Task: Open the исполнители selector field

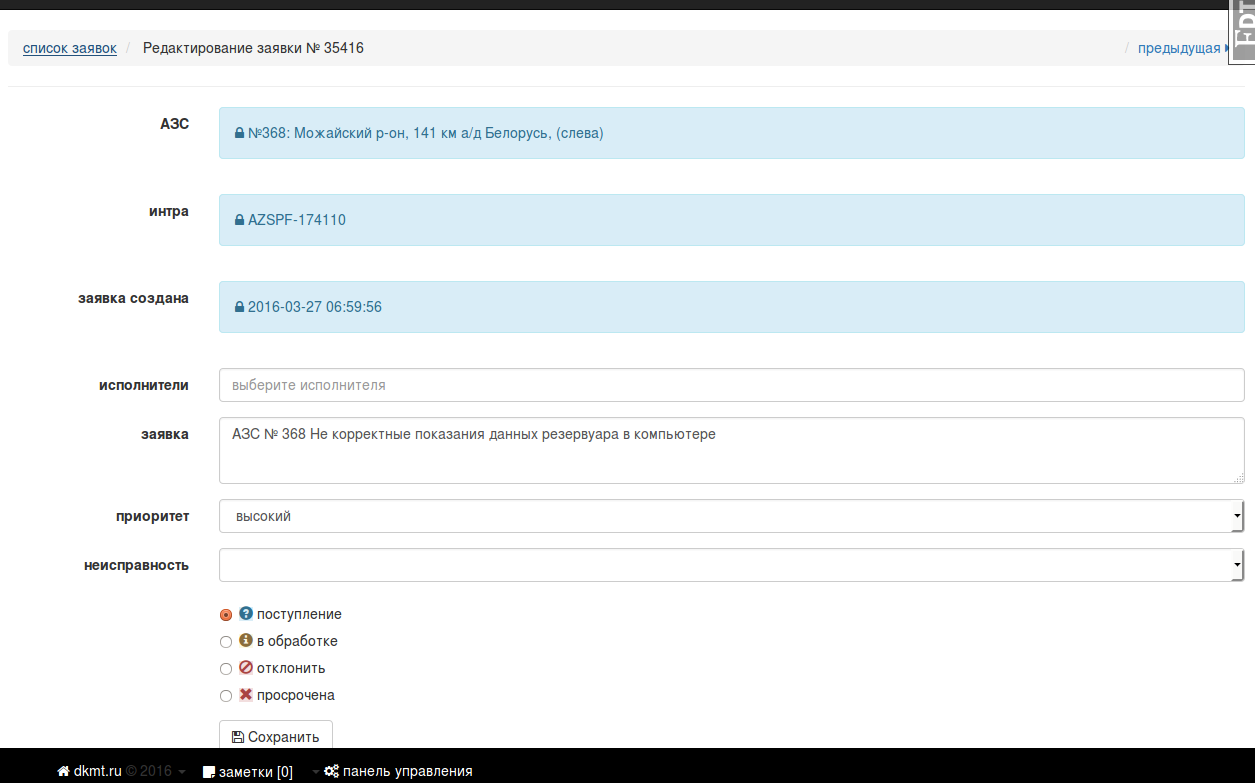Action: [730, 385]
